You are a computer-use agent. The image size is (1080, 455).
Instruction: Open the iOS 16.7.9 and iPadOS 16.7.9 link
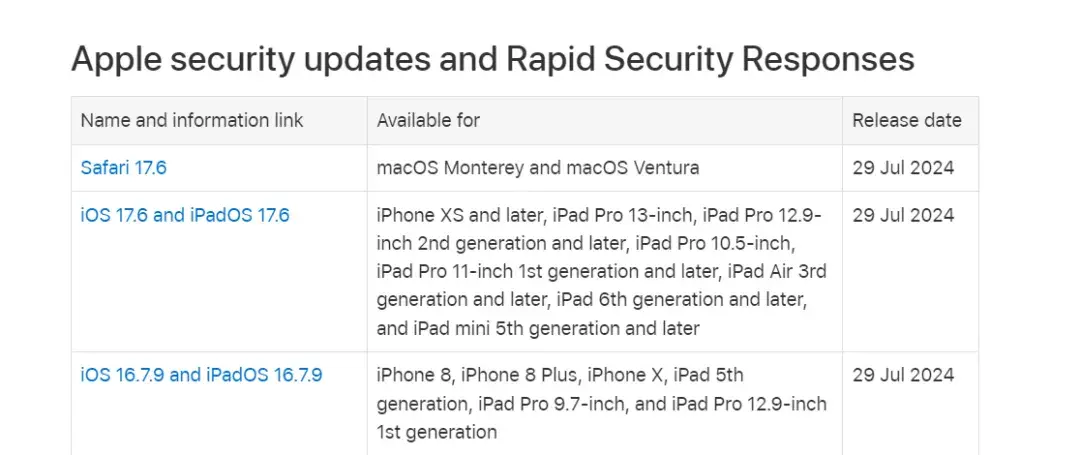[x=201, y=375]
